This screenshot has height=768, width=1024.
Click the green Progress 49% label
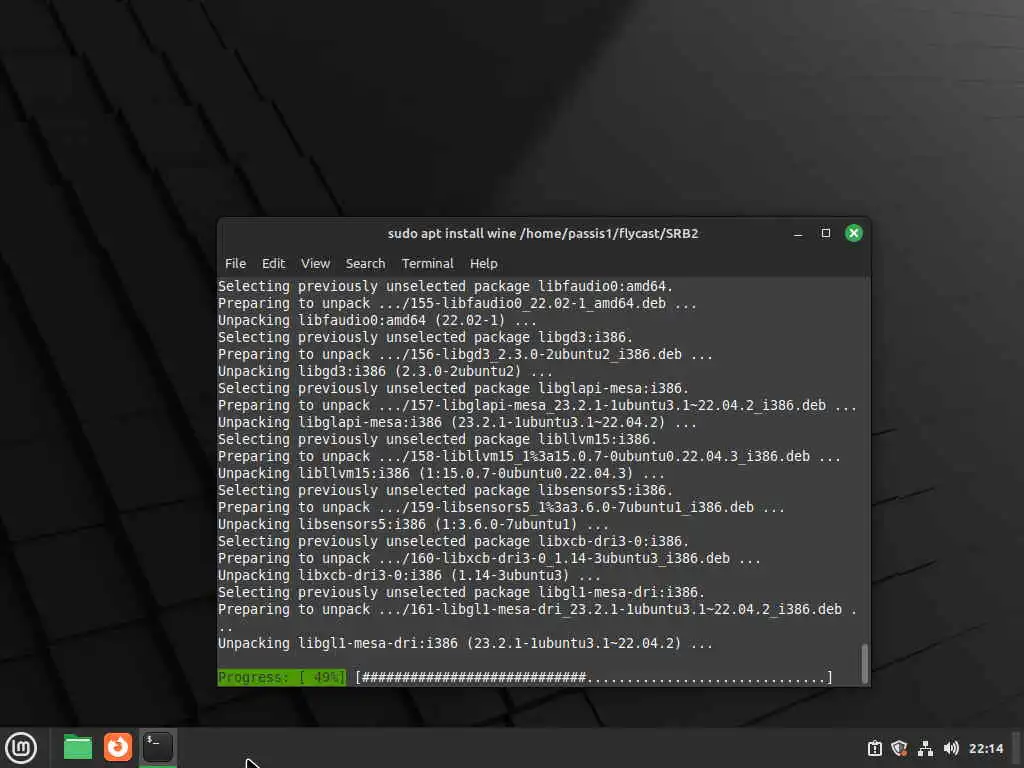(x=281, y=677)
